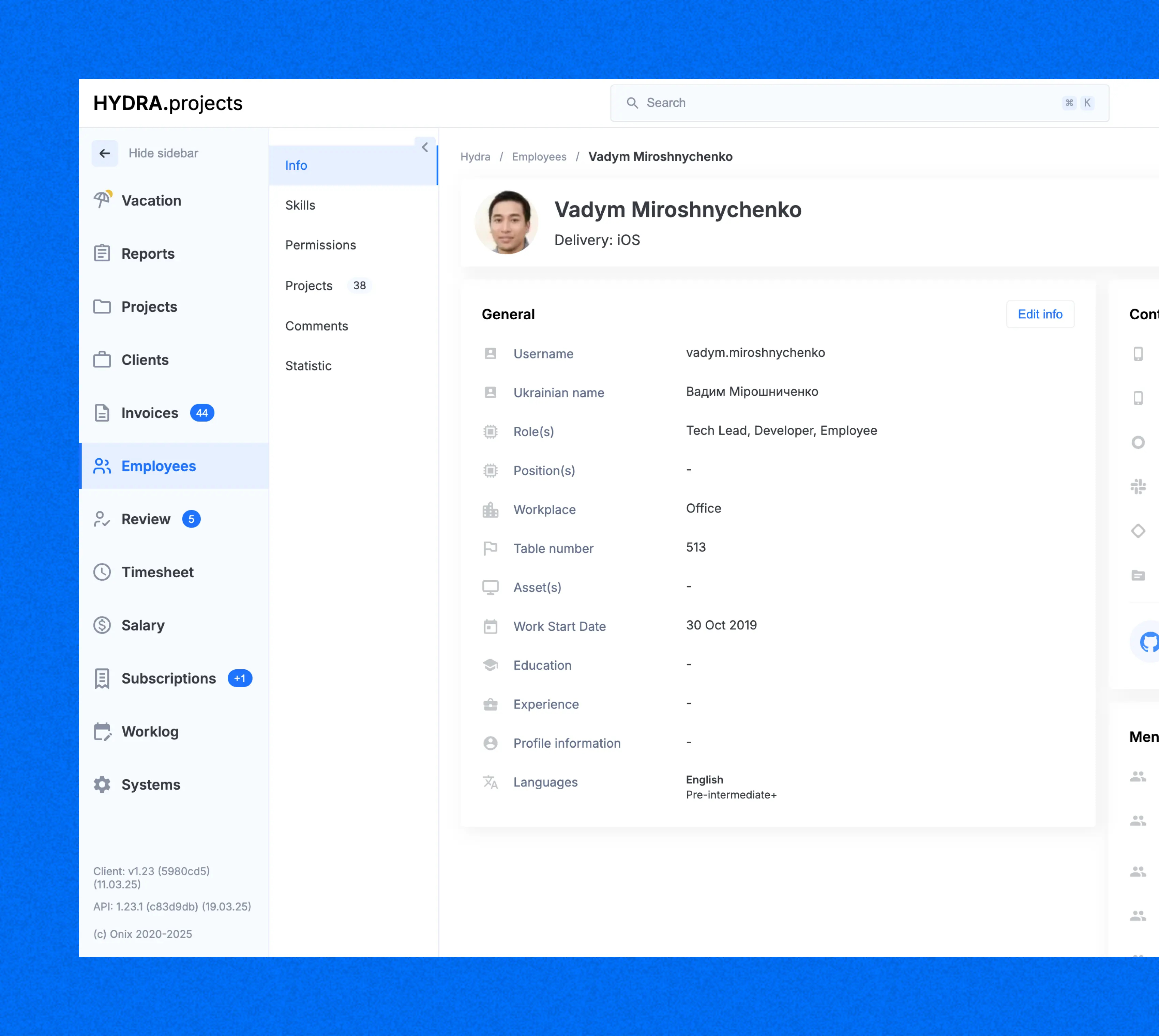Click the Username field icon

pyautogui.click(x=490, y=353)
